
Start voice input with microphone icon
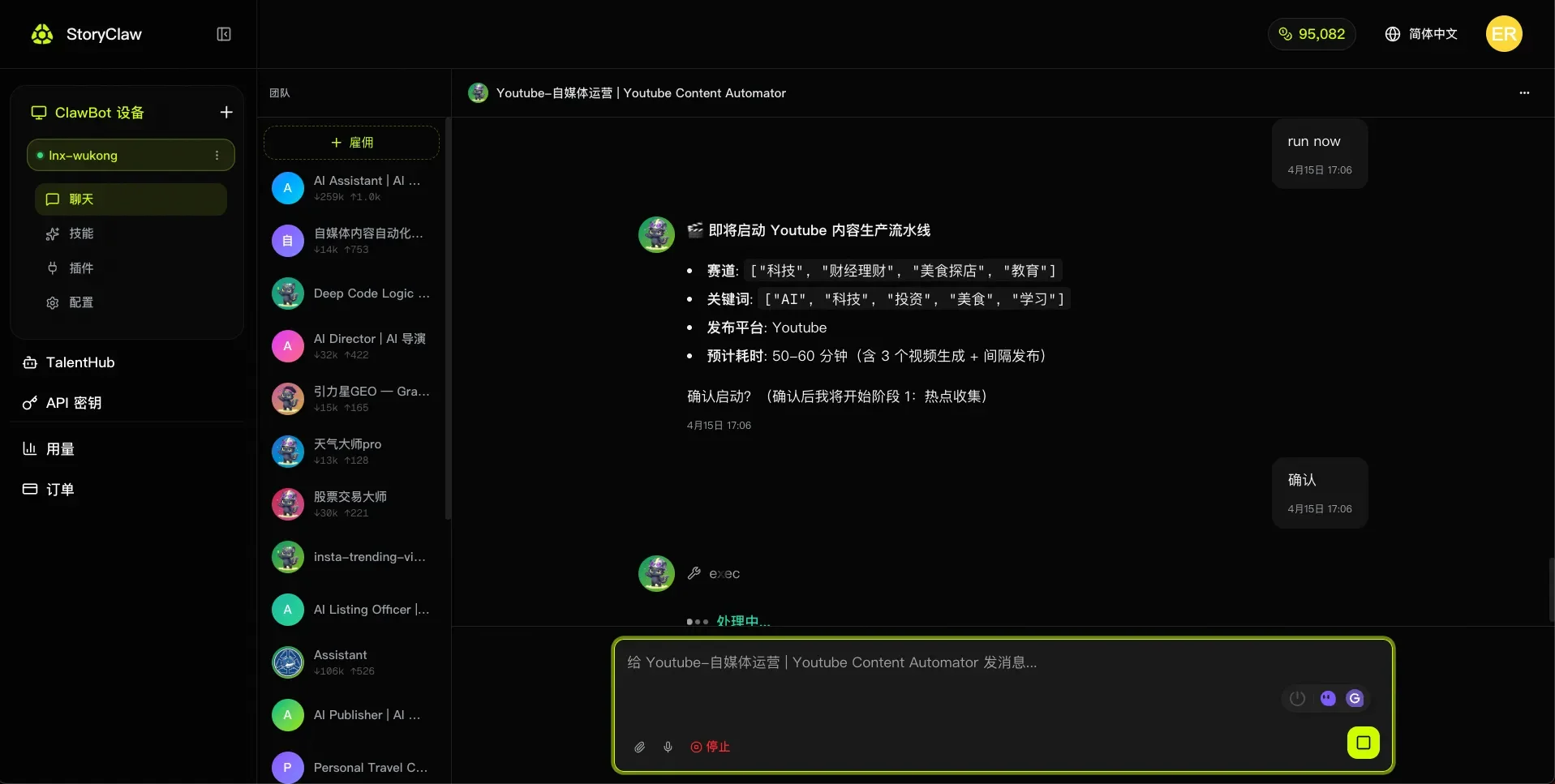click(x=668, y=747)
